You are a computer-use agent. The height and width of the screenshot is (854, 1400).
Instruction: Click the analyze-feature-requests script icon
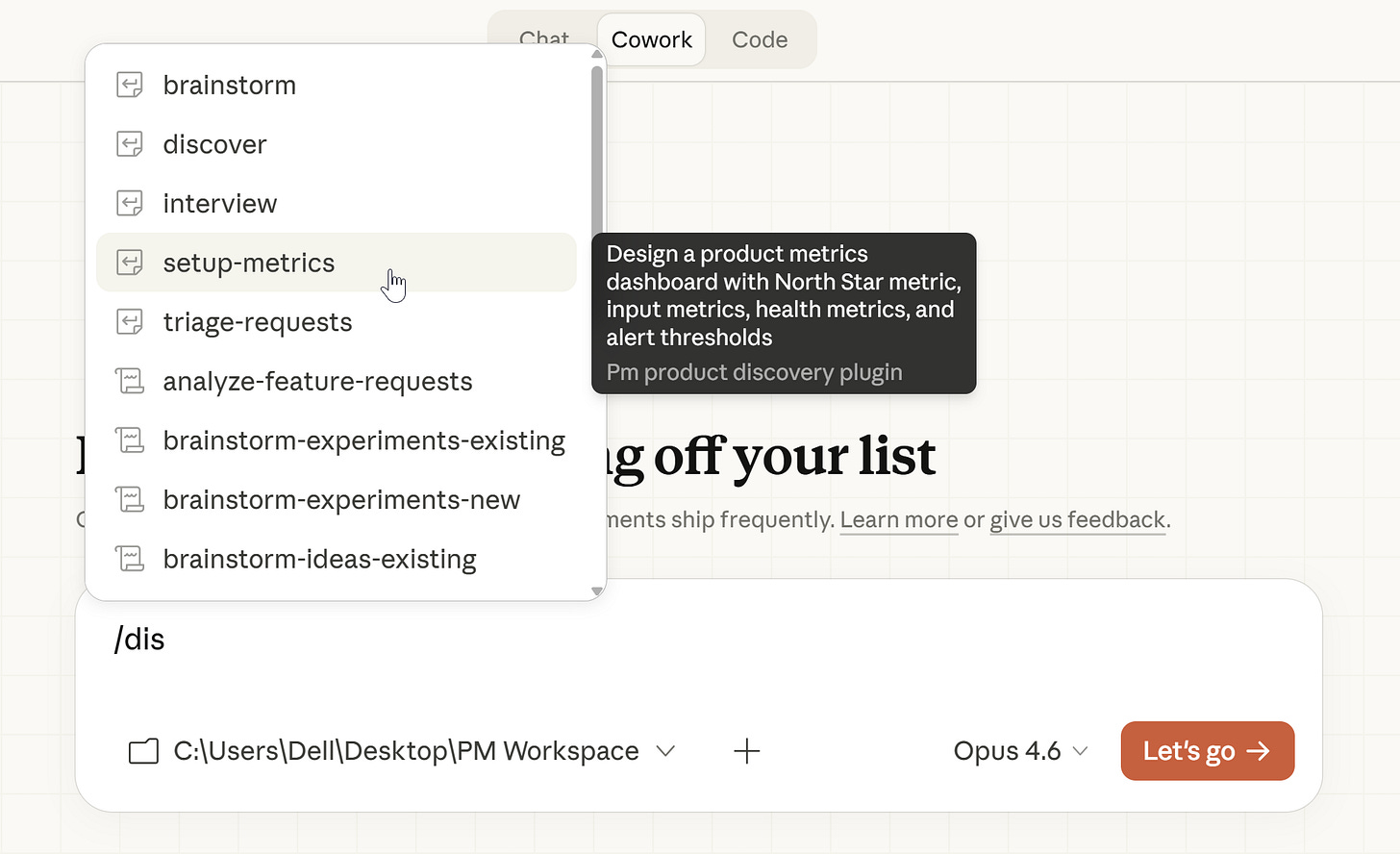tap(130, 381)
